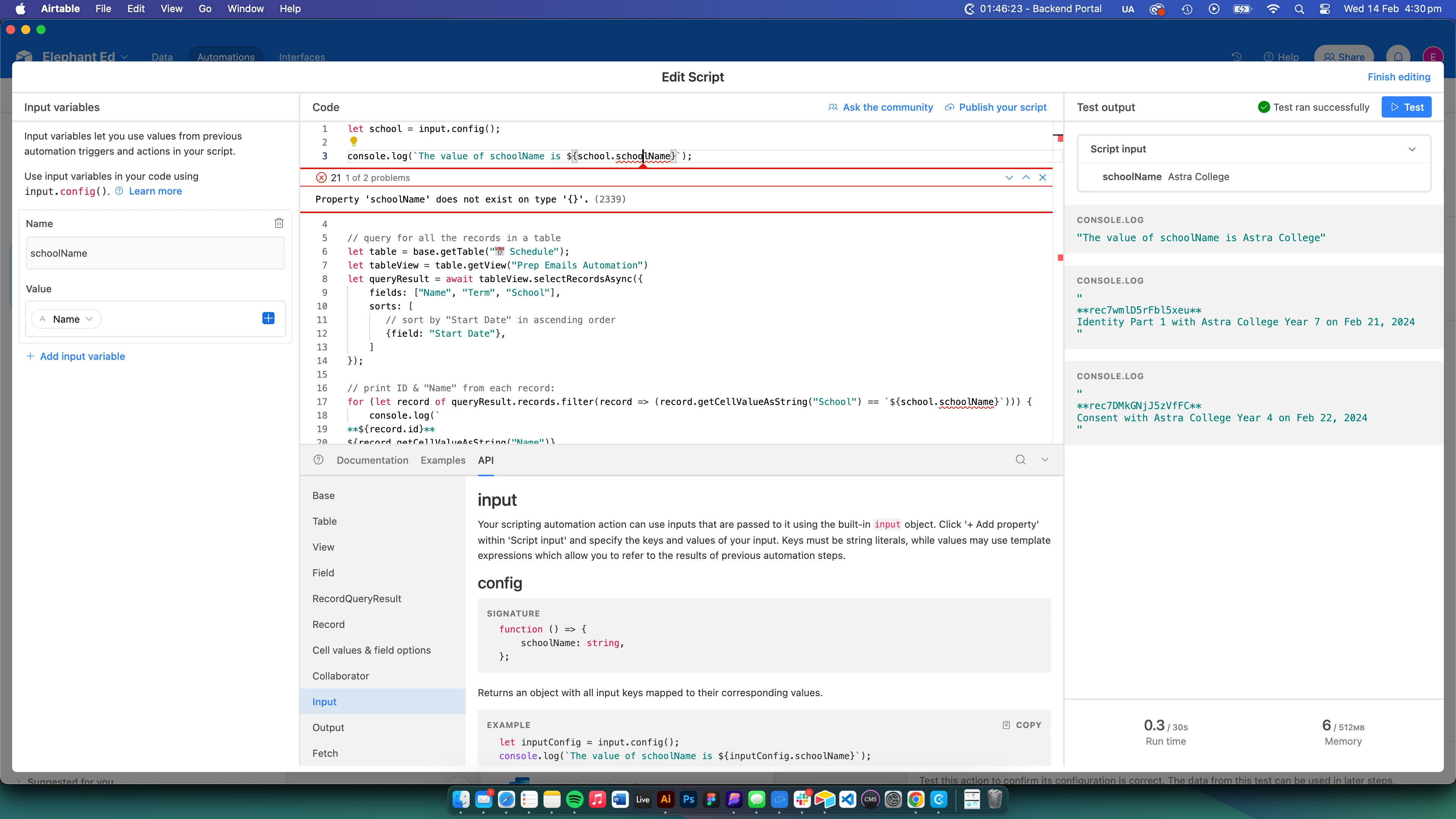Run the script with the Test button

pos(1406,107)
